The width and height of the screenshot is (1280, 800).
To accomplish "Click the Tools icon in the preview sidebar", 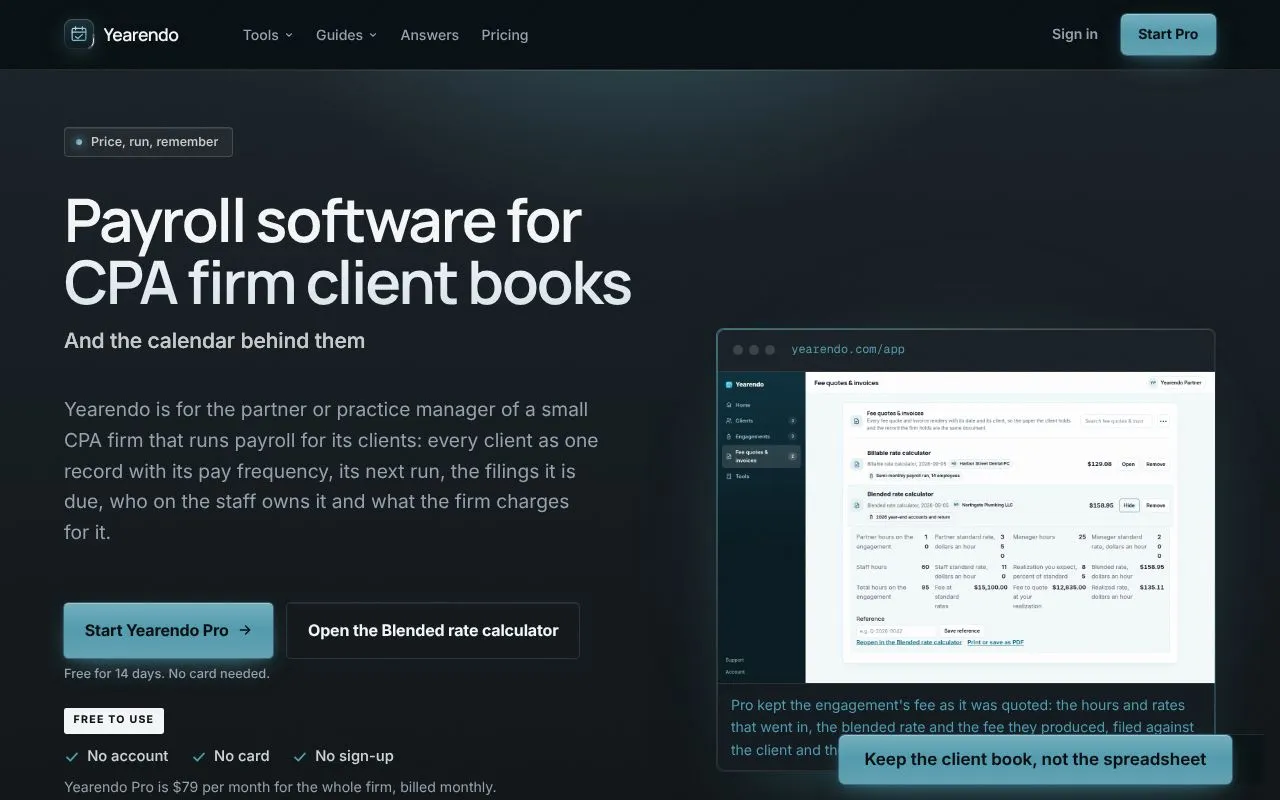I will pos(730,477).
